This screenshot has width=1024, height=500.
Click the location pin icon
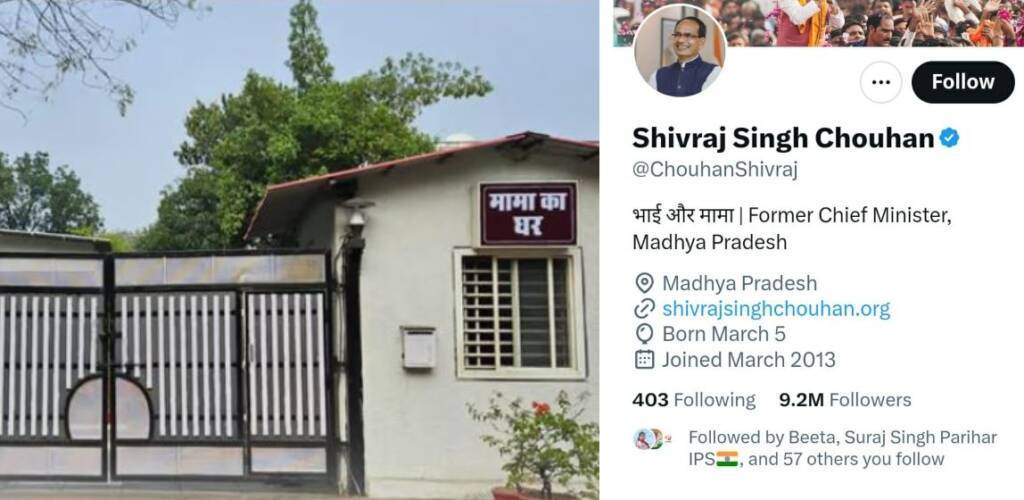644,283
